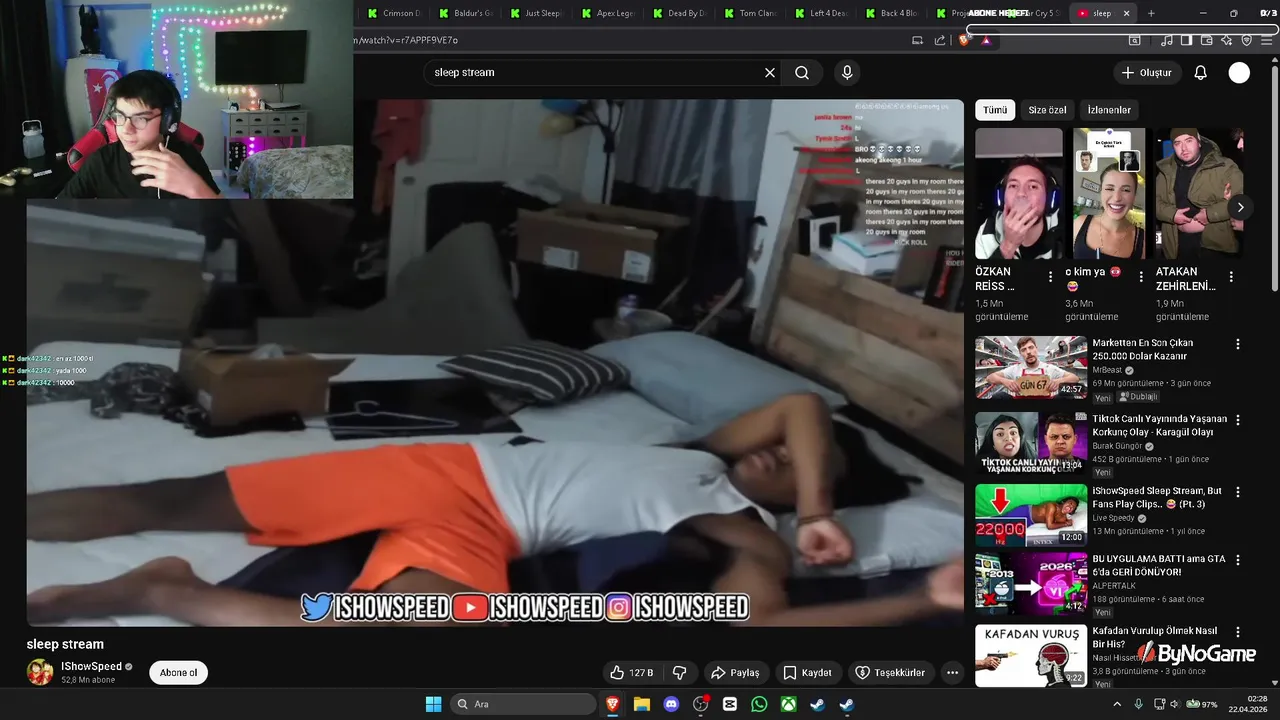
Task: Open Xbox app from the taskbar
Action: point(789,704)
